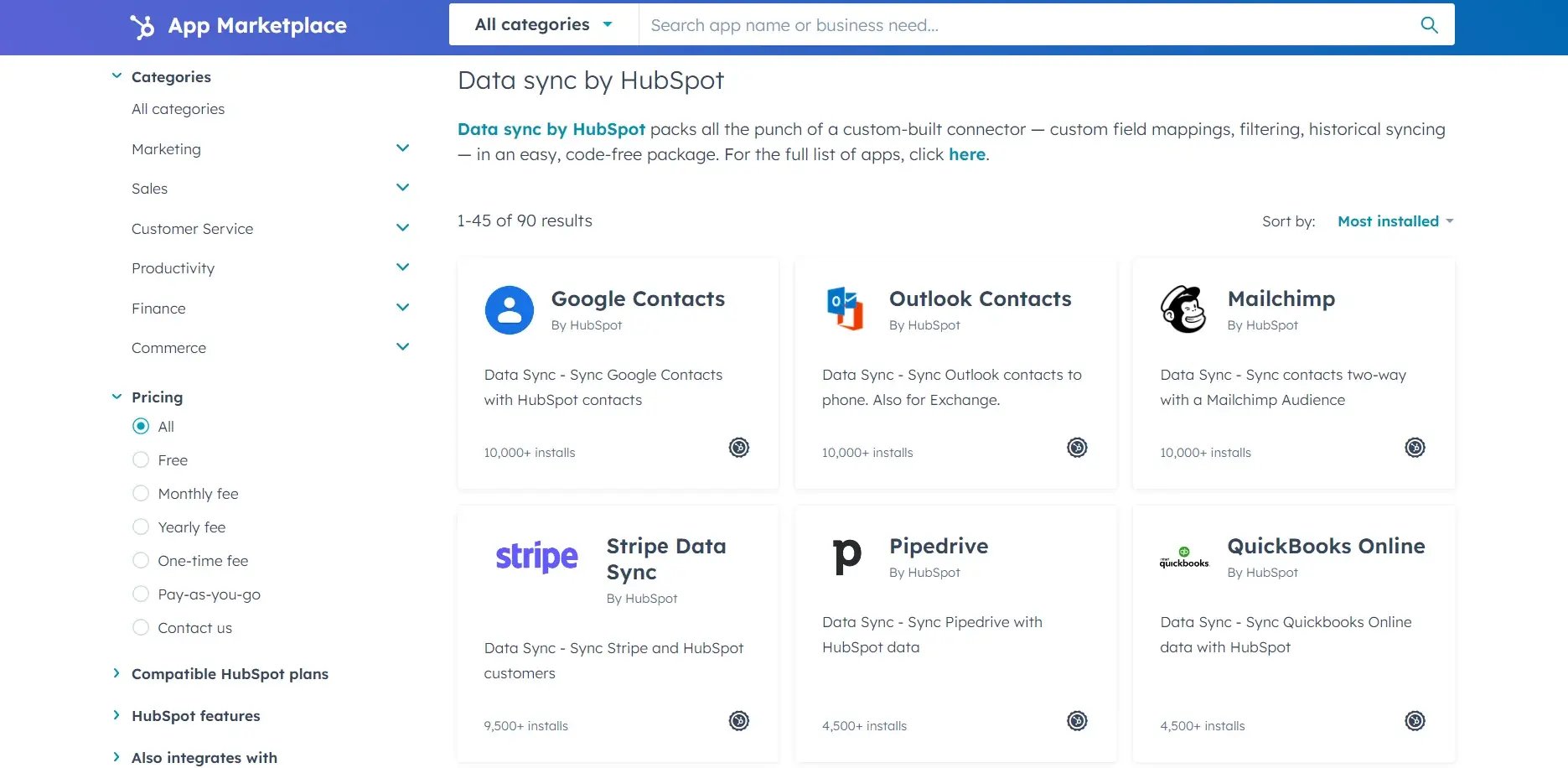The width and height of the screenshot is (1568, 768).
Task: Click the certified badge on Google Contacts card
Action: pos(738,448)
